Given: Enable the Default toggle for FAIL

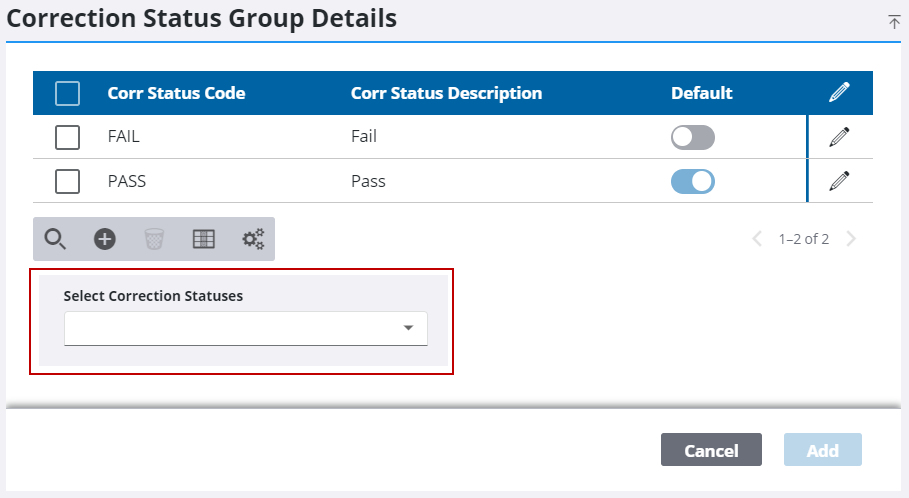Looking at the screenshot, I should click(x=692, y=137).
